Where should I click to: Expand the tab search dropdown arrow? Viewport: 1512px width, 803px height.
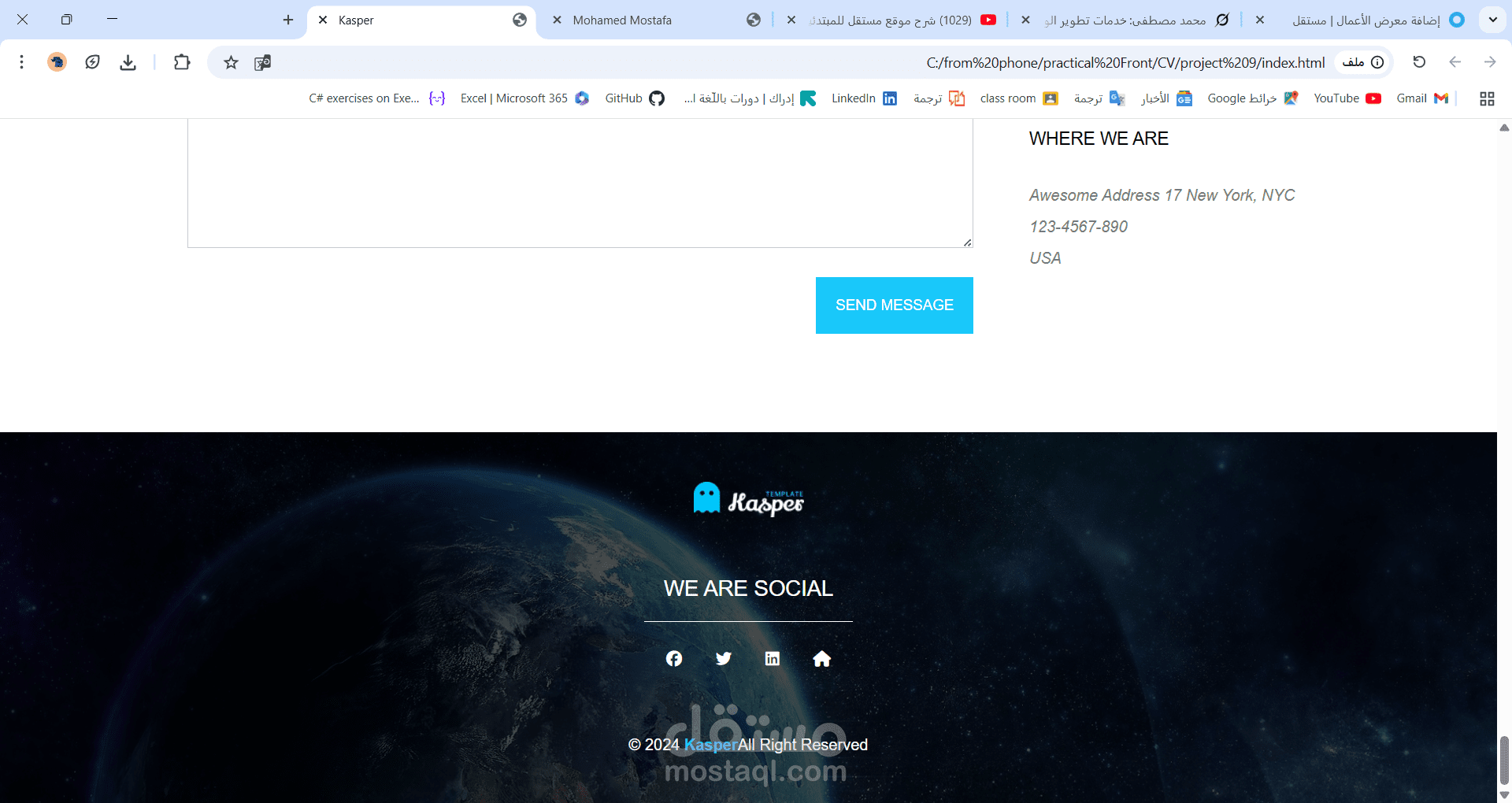pyautogui.click(x=1492, y=20)
